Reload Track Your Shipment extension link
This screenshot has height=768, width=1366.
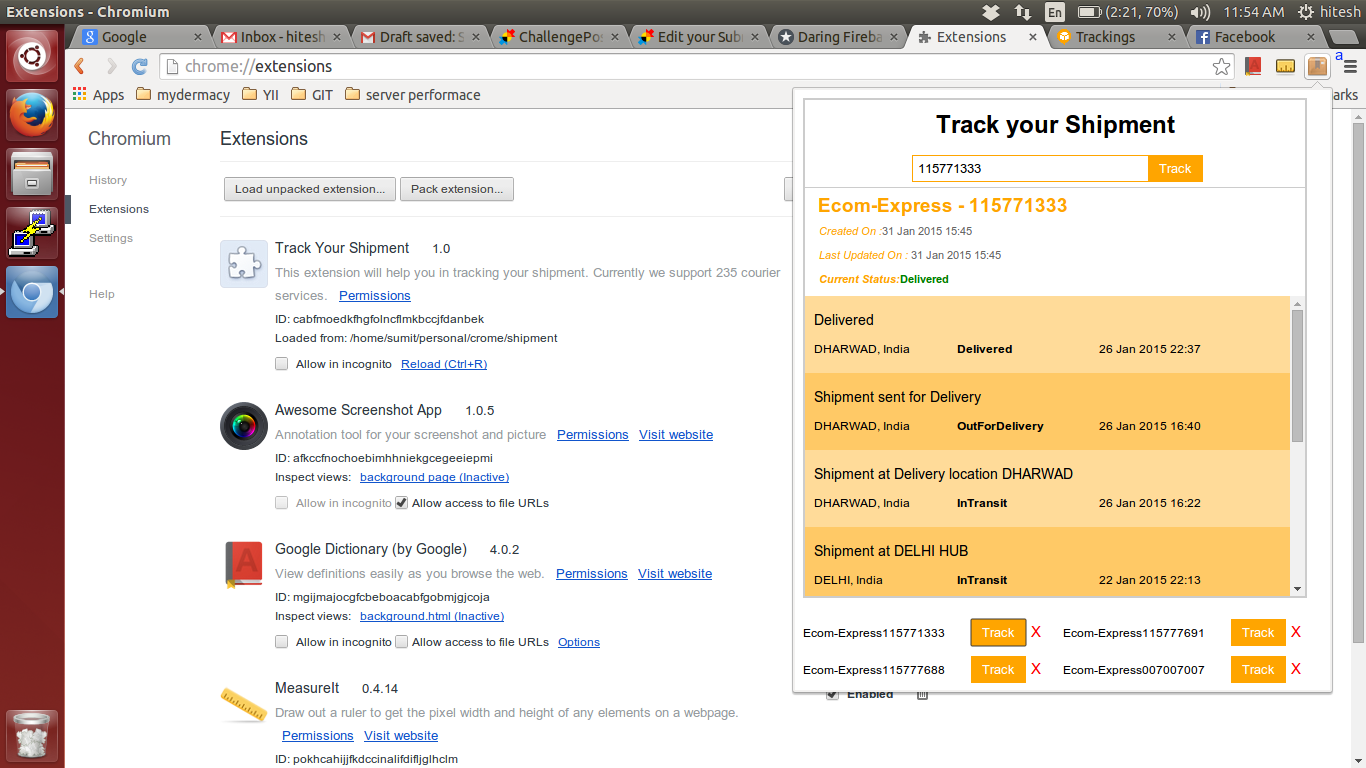444,364
